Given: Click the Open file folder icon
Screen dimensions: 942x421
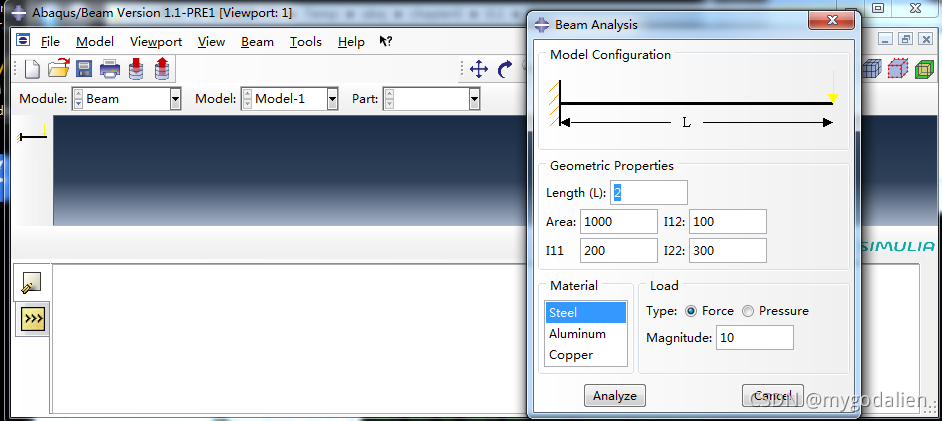Looking at the screenshot, I should (59, 69).
